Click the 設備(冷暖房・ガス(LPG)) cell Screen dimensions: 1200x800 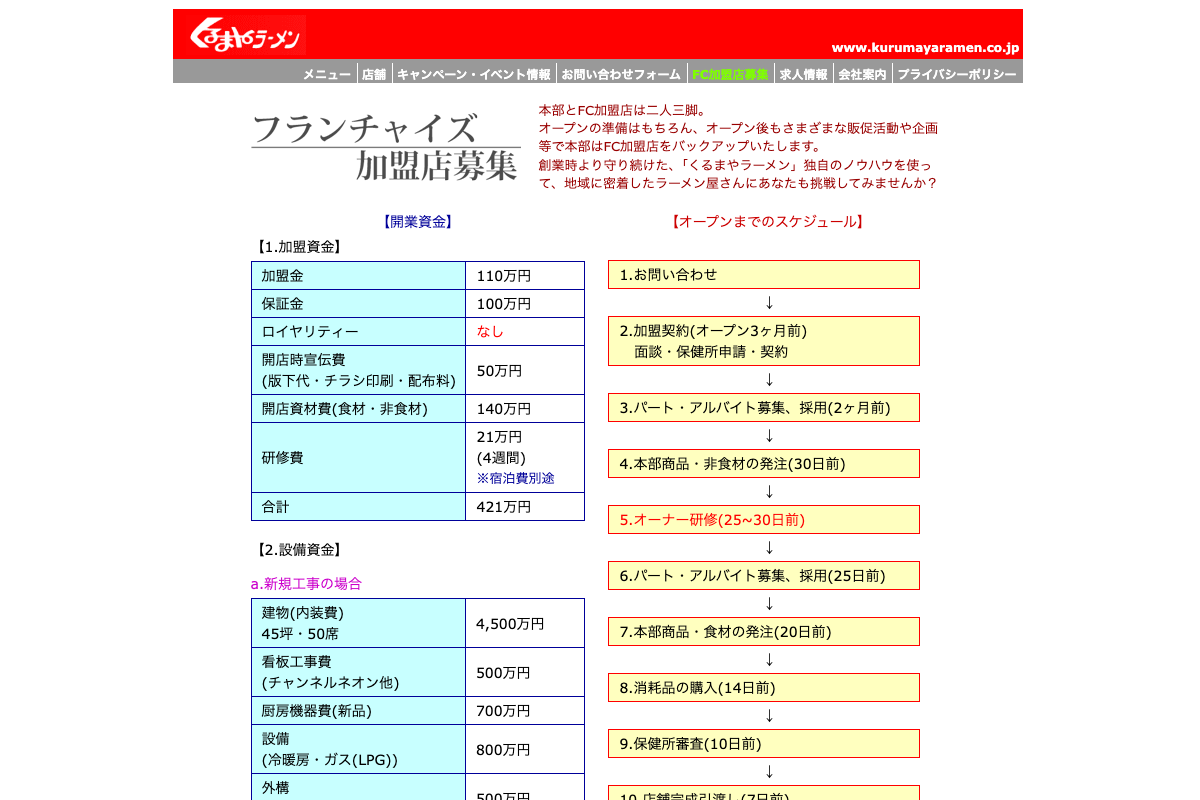pos(358,749)
